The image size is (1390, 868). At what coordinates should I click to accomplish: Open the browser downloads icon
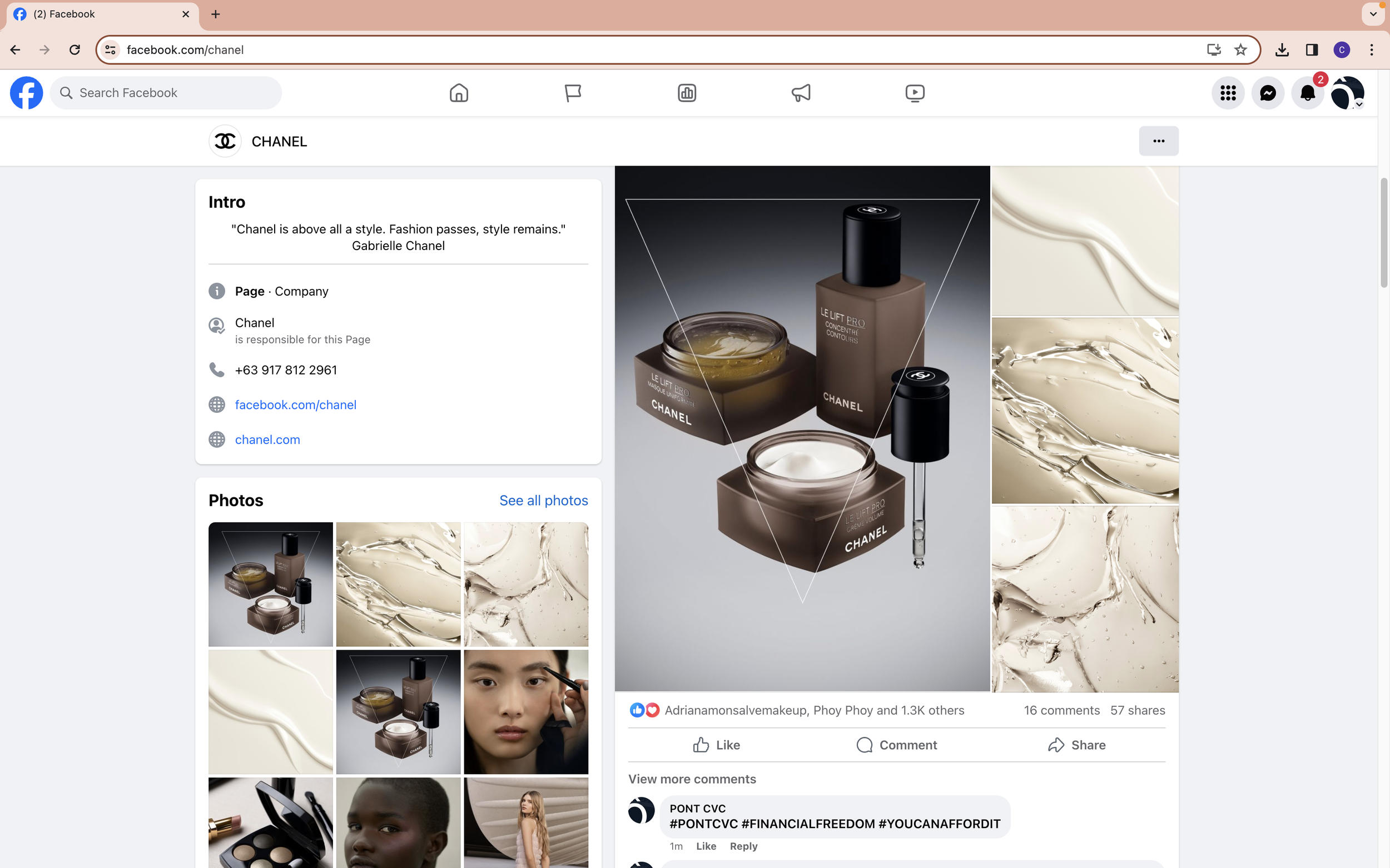(1282, 50)
